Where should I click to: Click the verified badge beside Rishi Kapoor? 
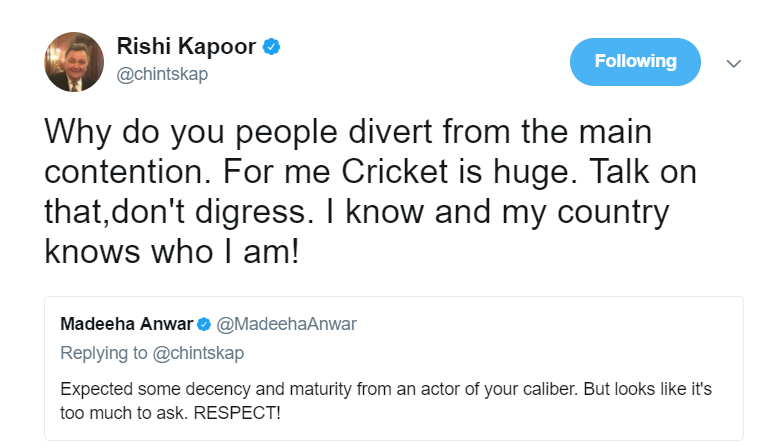[x=271, y=47]
